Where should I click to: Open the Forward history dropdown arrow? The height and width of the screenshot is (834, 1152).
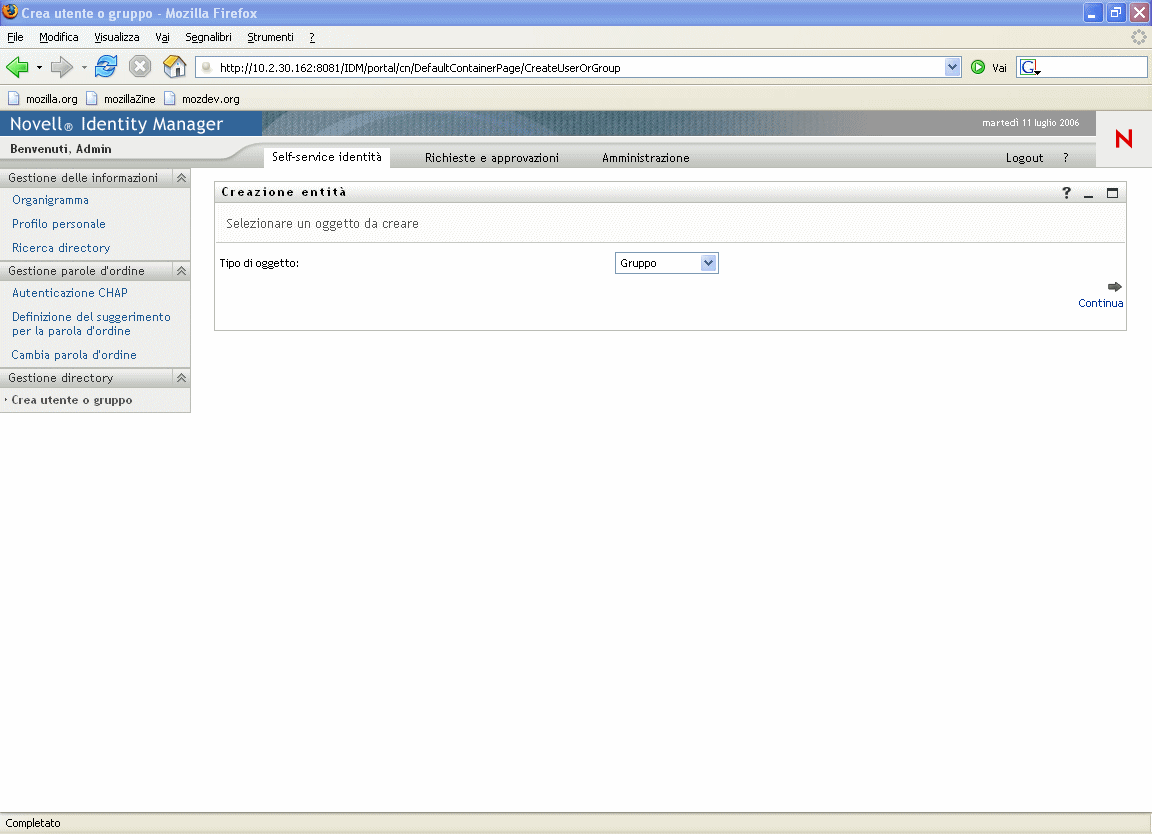[84, 68]
